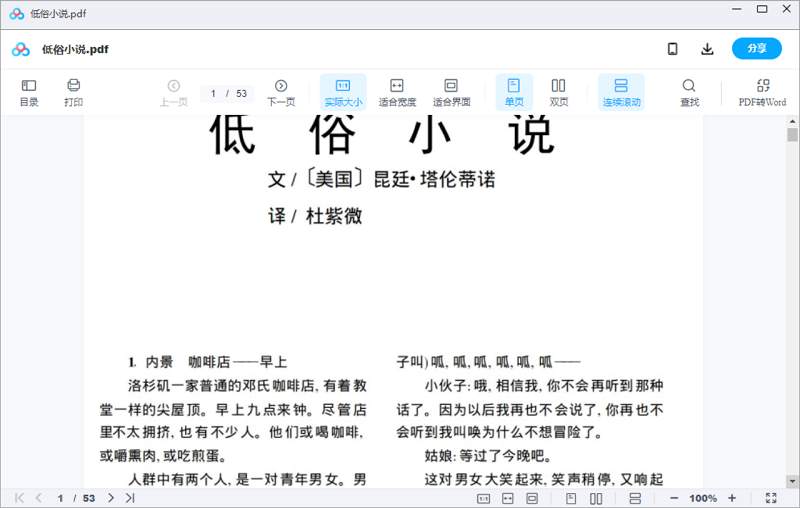Click the page number input in toolbar

coord(215,93)
